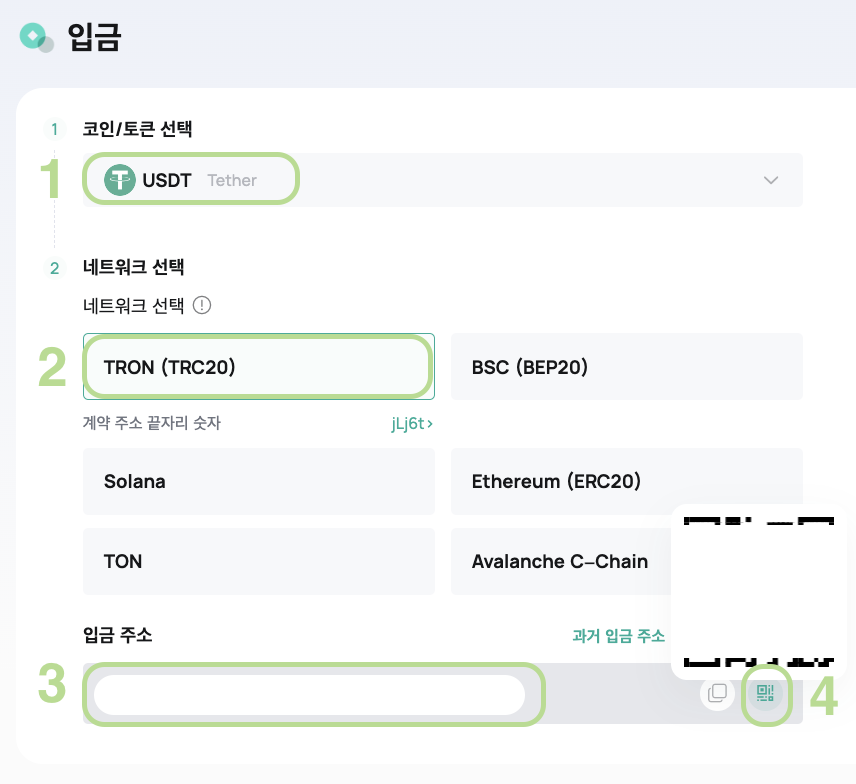Click the step 2 number circle
Viewport: 856px width, 784px height.
pyautogui.click(x=54, y=268)
